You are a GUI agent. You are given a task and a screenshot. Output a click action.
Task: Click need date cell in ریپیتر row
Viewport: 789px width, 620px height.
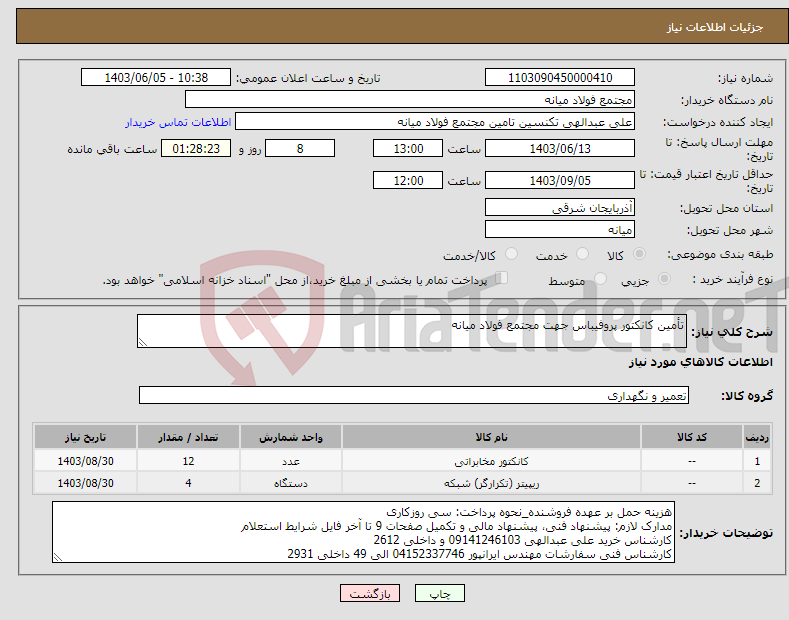(x=86, y=483)
